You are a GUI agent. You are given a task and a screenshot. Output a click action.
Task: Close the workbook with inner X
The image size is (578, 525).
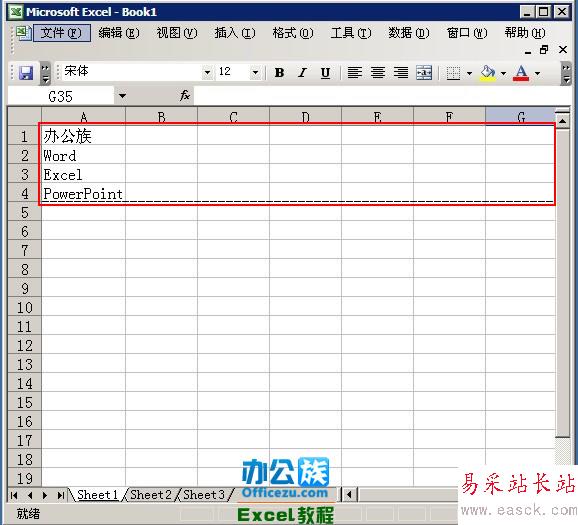pos(563,49)
